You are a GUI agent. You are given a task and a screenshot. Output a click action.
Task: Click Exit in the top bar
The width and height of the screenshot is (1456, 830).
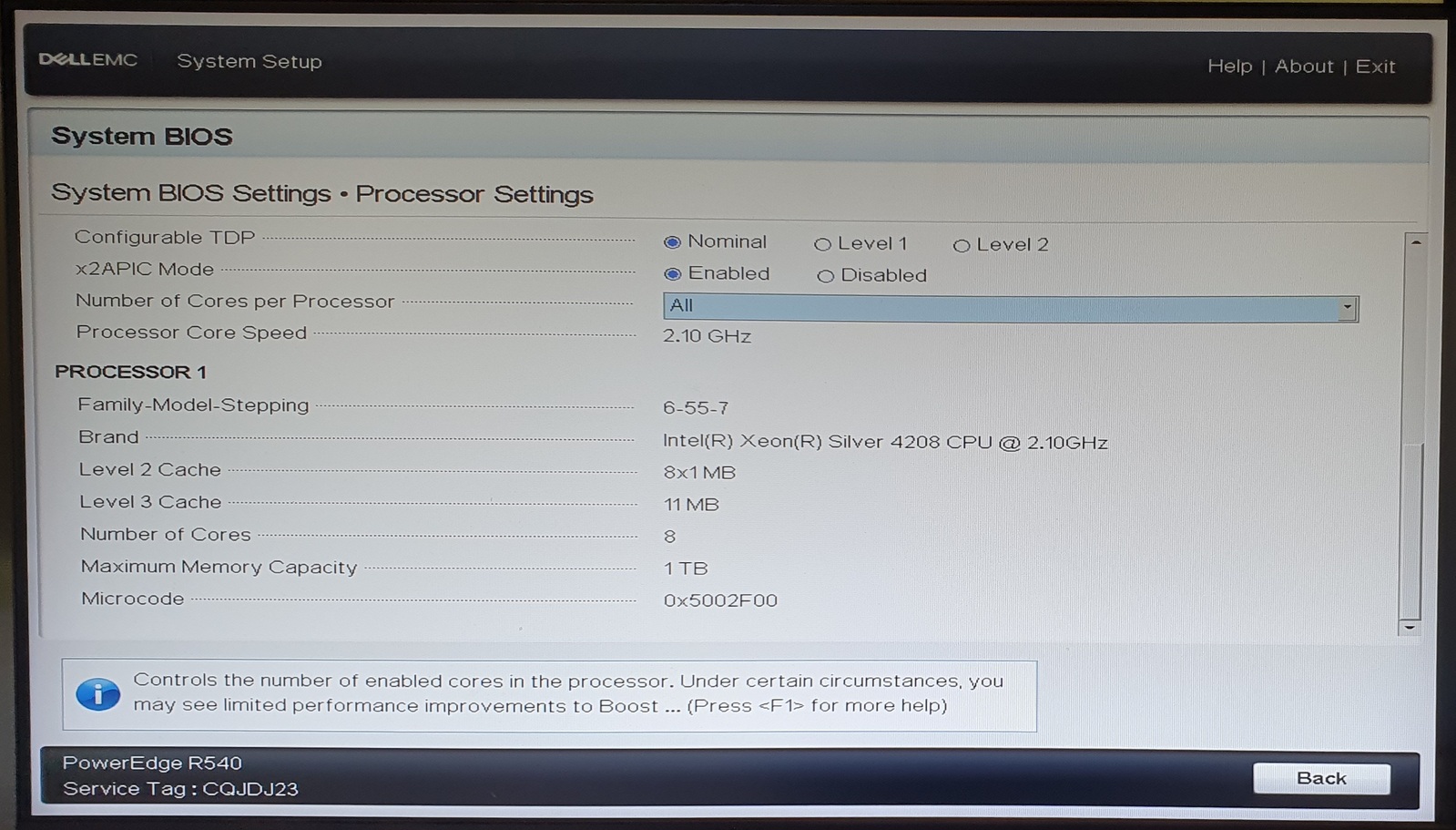[1375, 67]
